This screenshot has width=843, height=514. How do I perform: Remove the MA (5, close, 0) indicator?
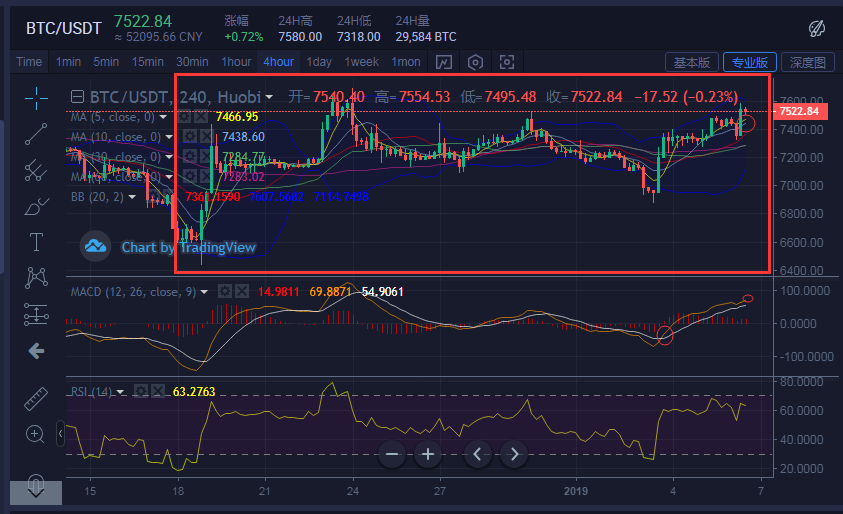tap(201, 117)
